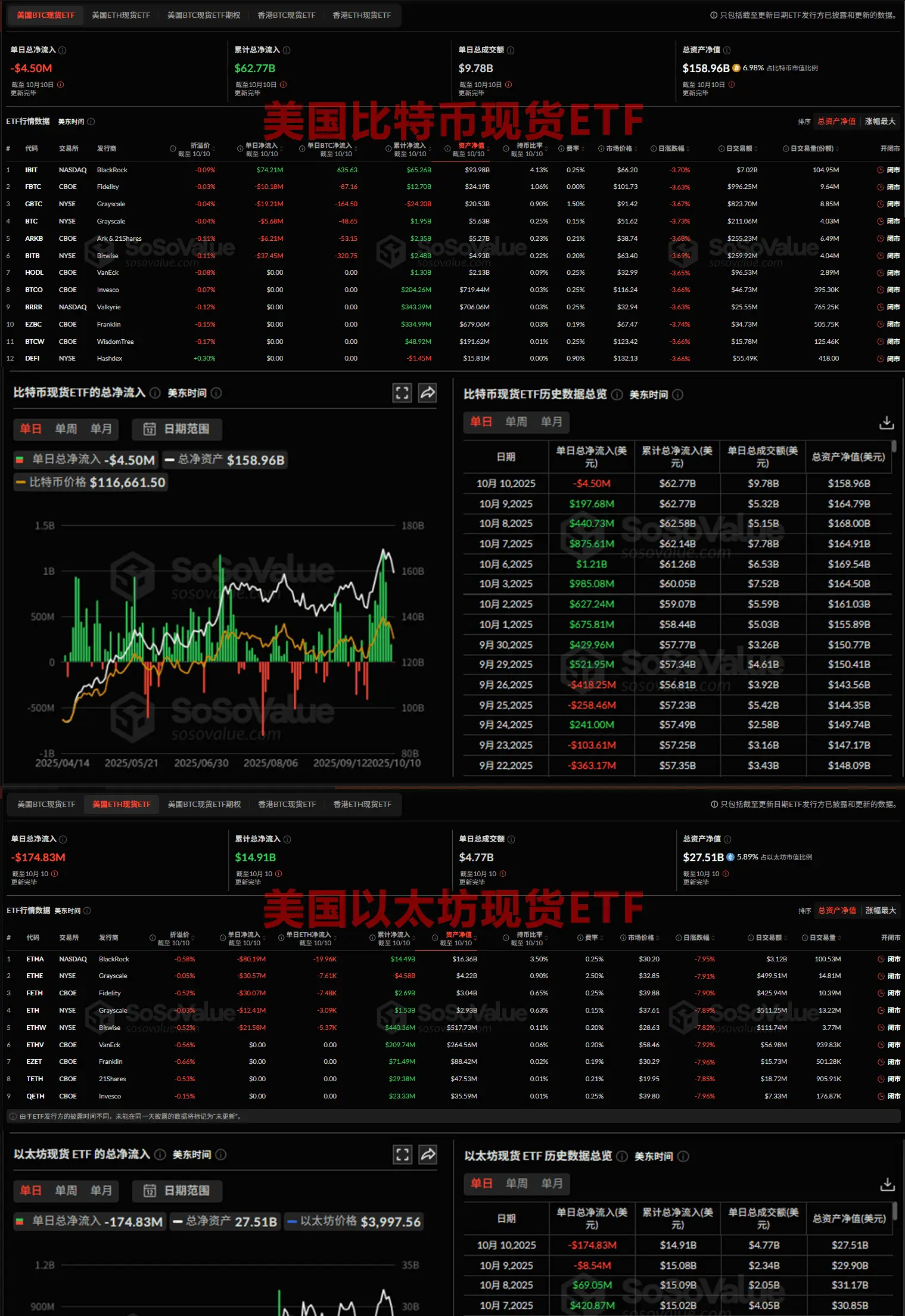The height and width of the screenshot is (1316, 905).
Task: Open 日期范围 date picker on Bitcoin chart
Action: 177,429
